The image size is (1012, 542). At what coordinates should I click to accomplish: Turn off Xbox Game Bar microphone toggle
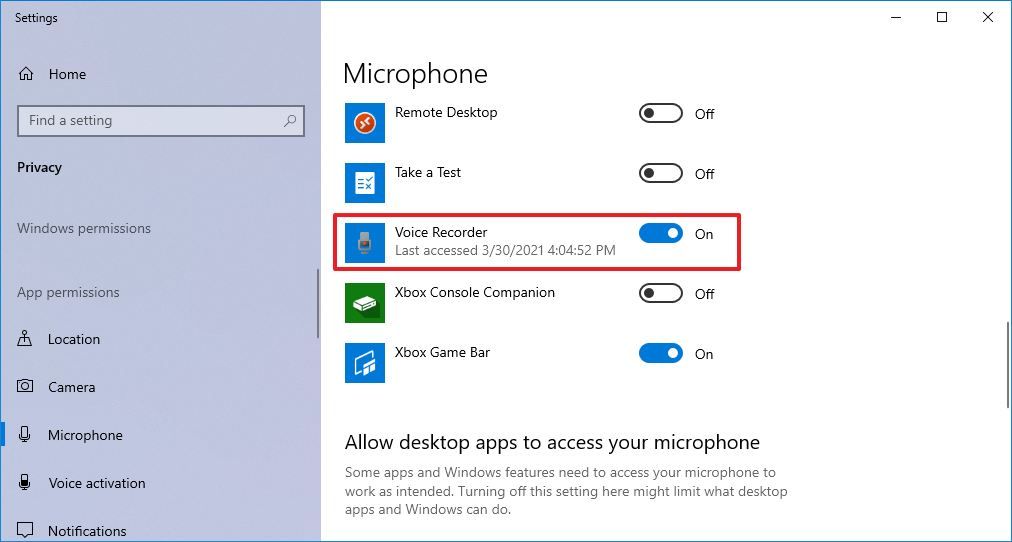point(660,354)
